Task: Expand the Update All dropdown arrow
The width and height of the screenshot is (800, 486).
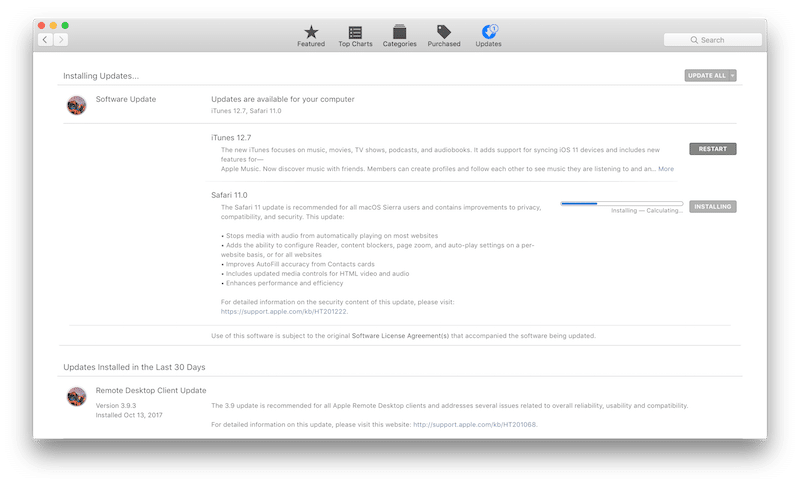Action: click(x=732, y=75)
